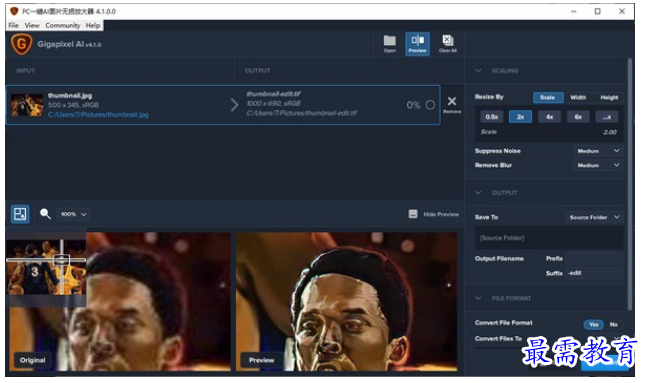Open the Remove Blur dropdown
The height and width of the screenshot is (383, 646).
[598, 165]
